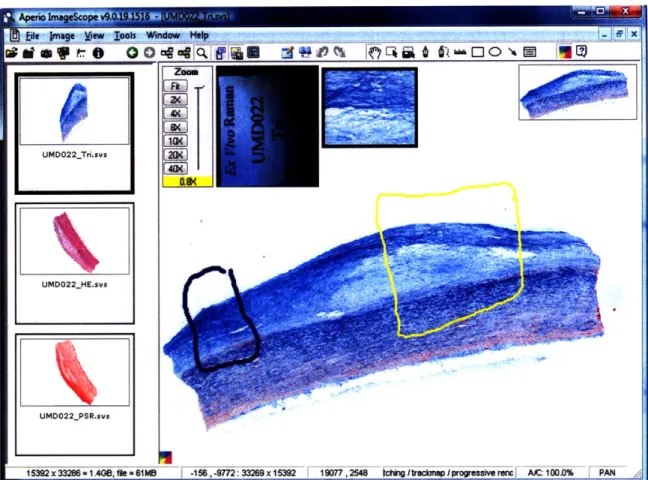
Task: Select the arrow annotation tool
Action: point(512,52)
